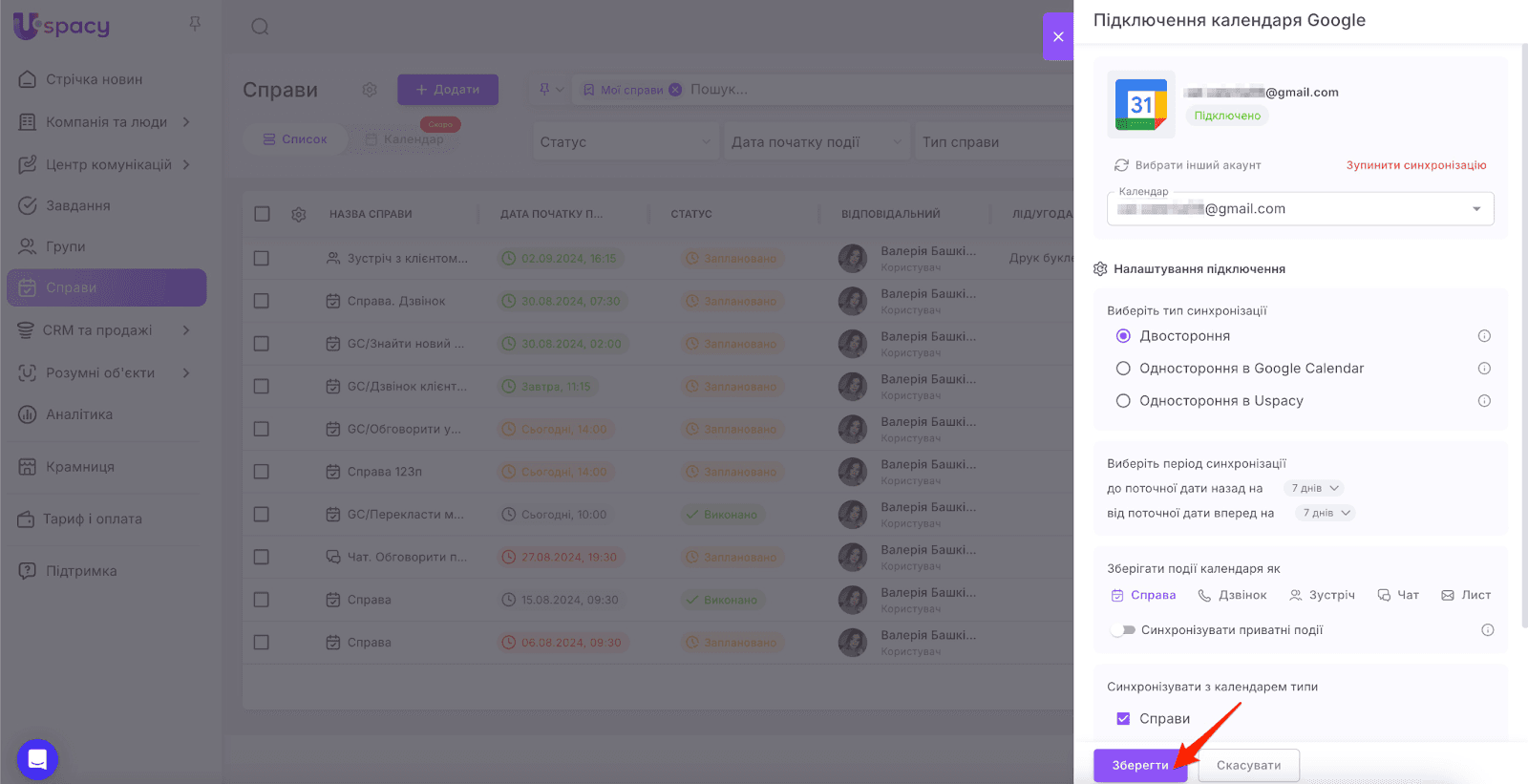The image size is (1528, 784).
Task: Save calendar events as Лист
Action: click(1466, 595)
